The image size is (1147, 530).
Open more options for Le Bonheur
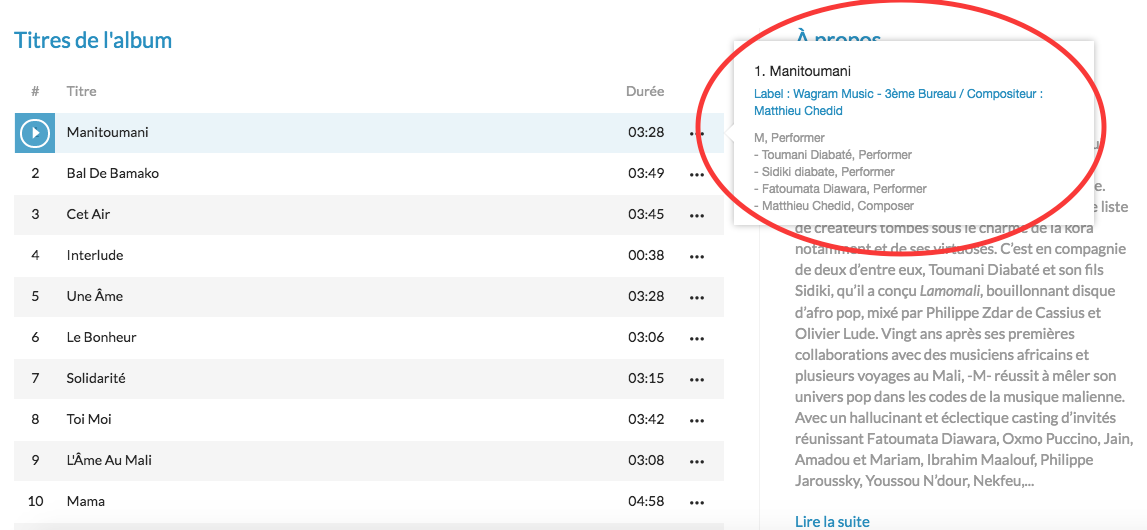coord(696,338)
